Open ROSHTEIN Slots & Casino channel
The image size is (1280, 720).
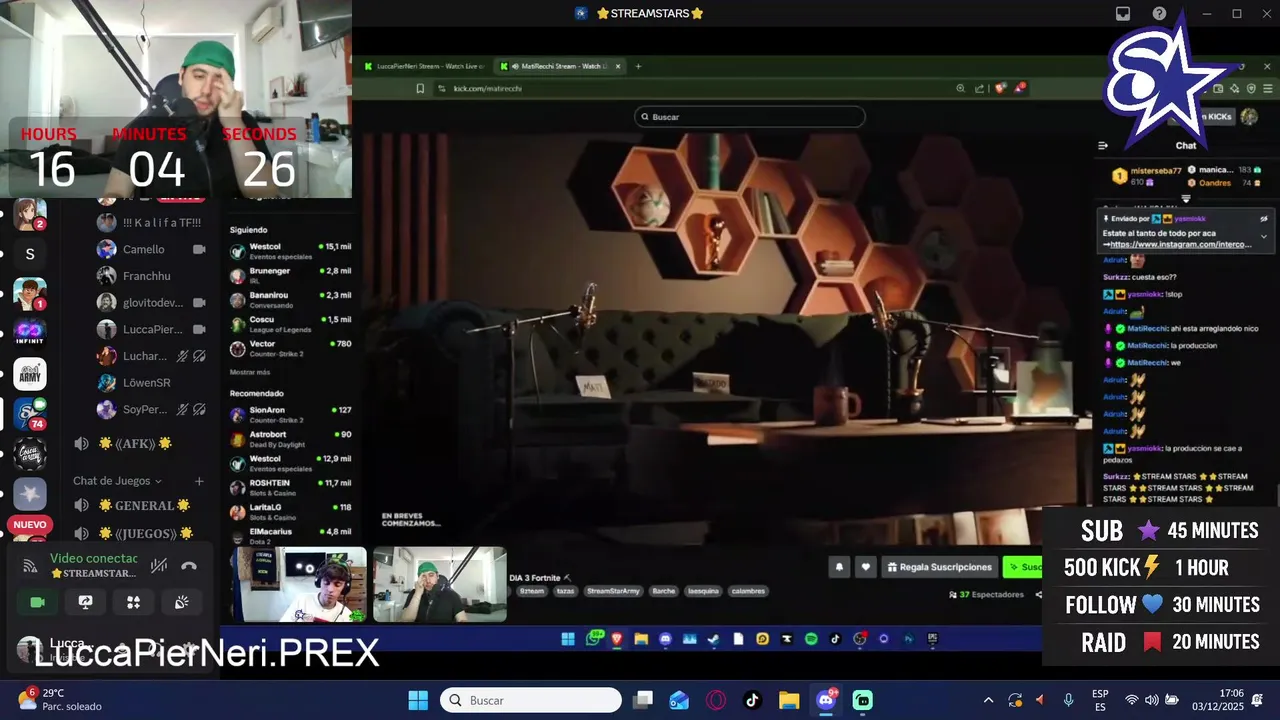(291, 487)
